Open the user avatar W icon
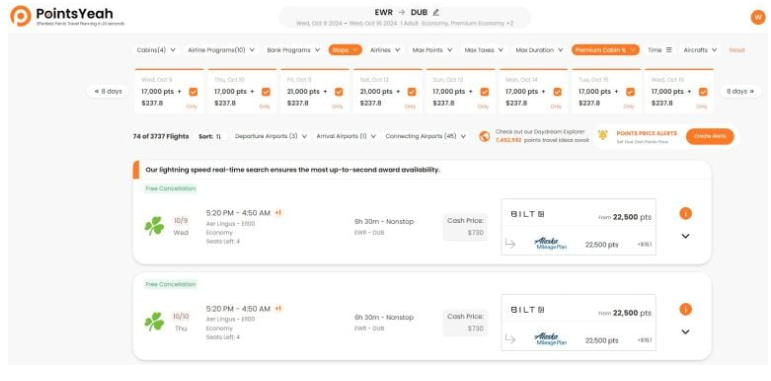771x381 pixels. [x=758, y=17]
